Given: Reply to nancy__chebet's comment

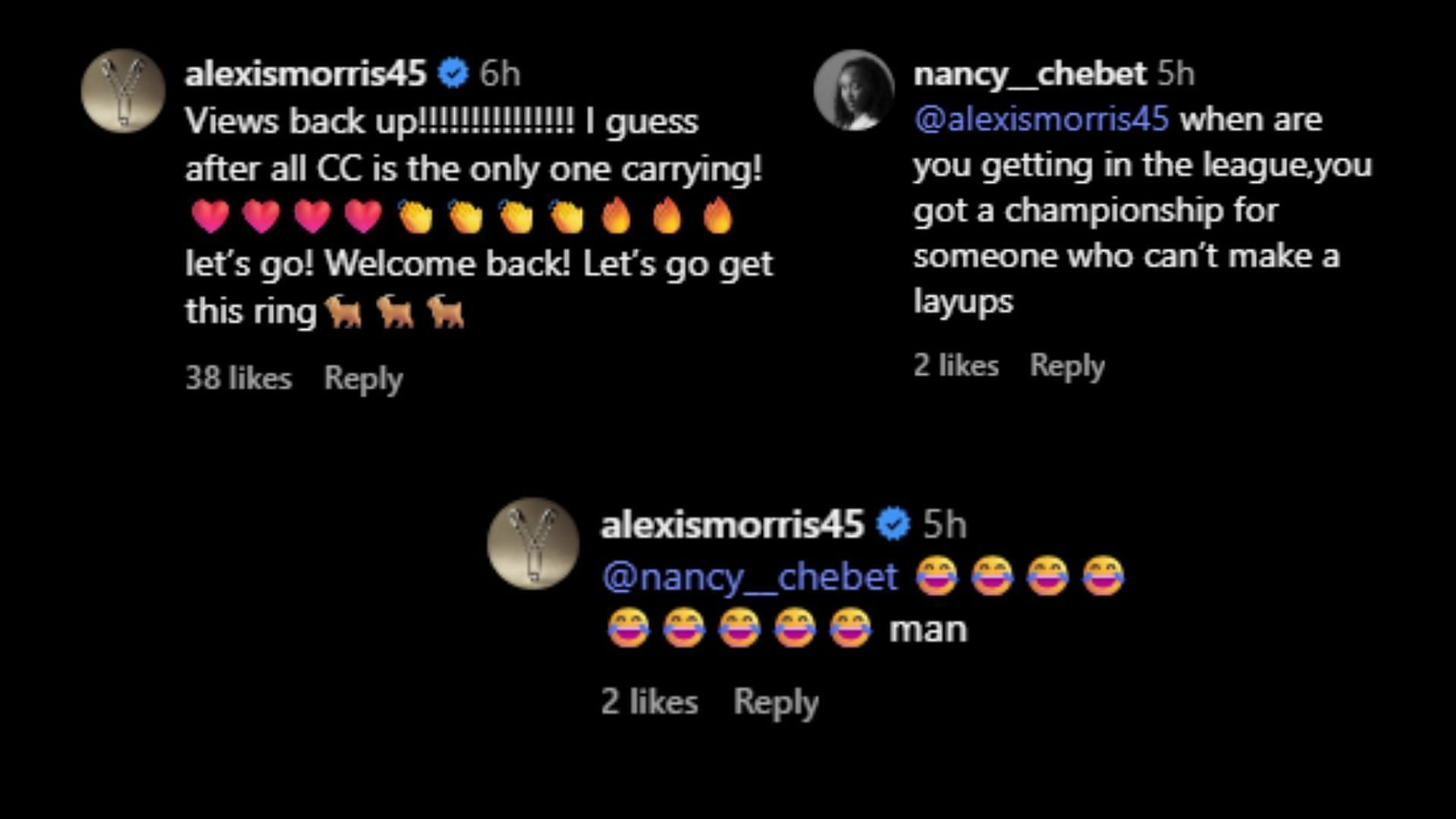Looking at the screenshot, I should pyautogui.click(x=1067, y=366).
